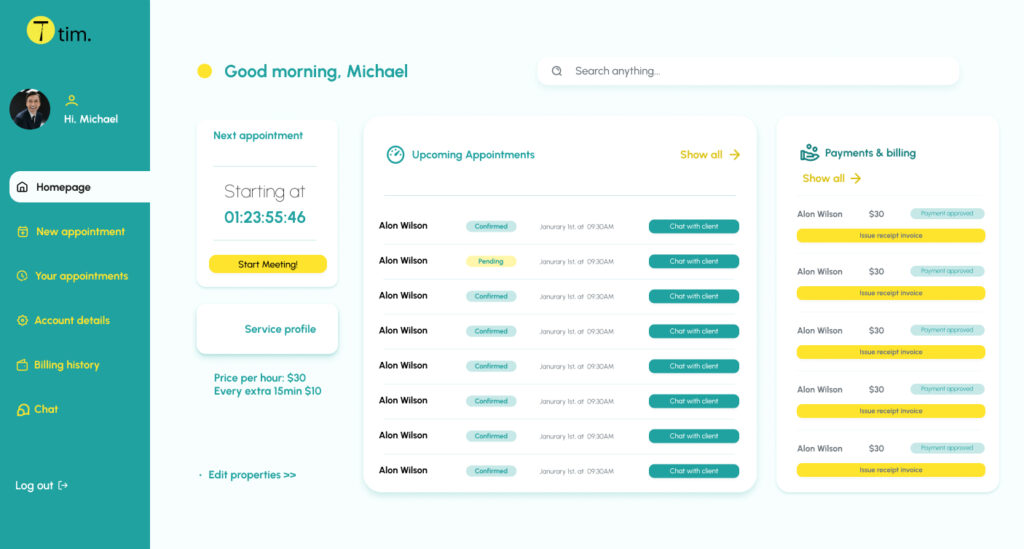The width and height of the screenshot is (1024, 549).
Task: Open Your appointments page
Action: [81, 276]
